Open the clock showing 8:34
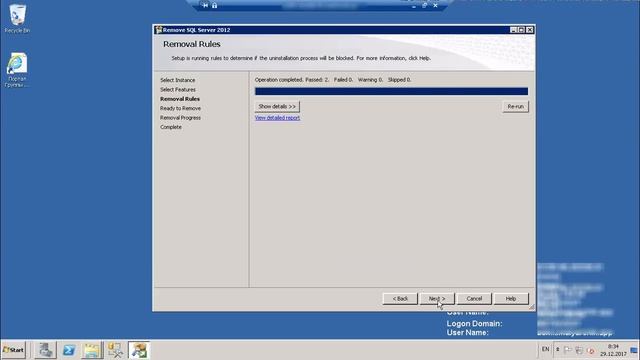 click(613, 350)
